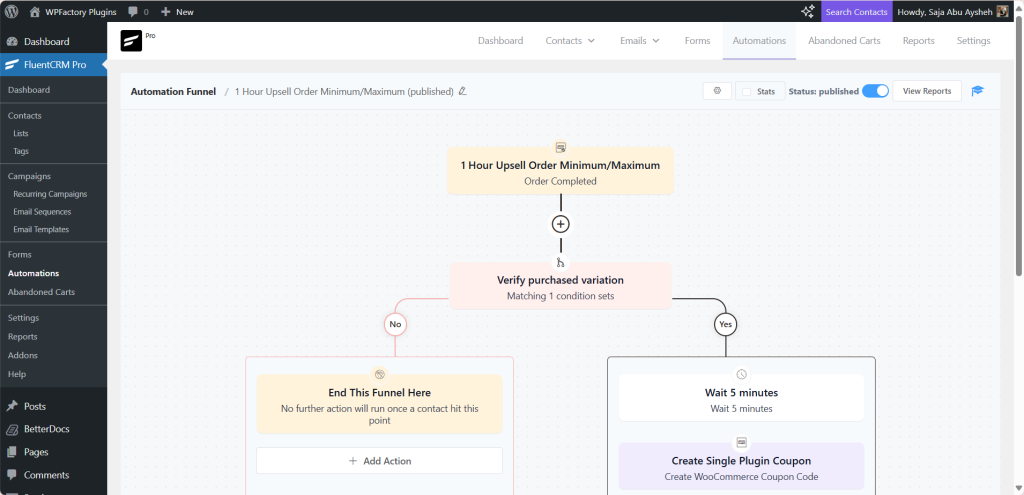Go to Lists in the sidebar
Screen dimensions: 1024x495
[x=21, y=133]
